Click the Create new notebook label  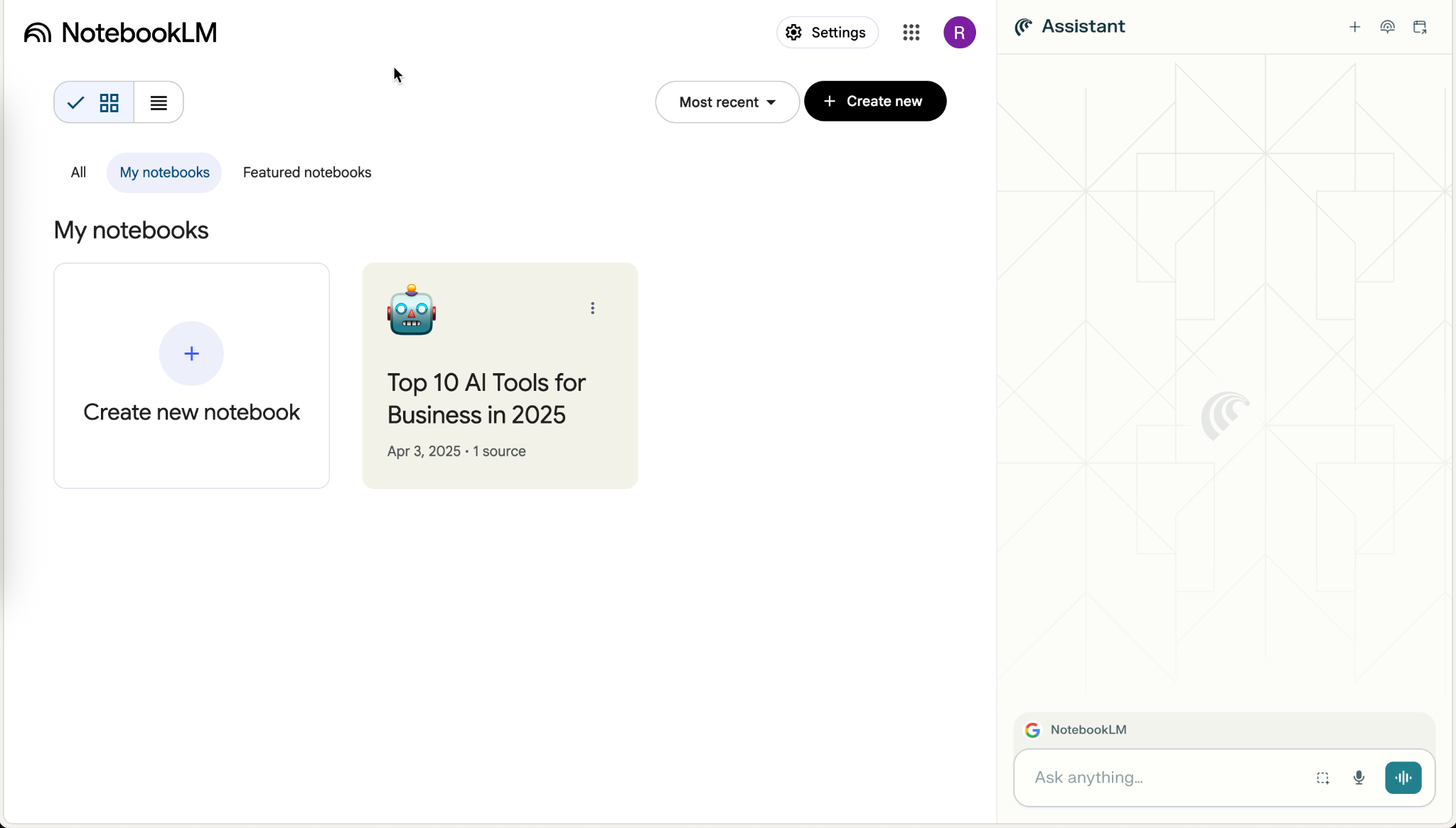pyautogui.click(x=191, y=412)
